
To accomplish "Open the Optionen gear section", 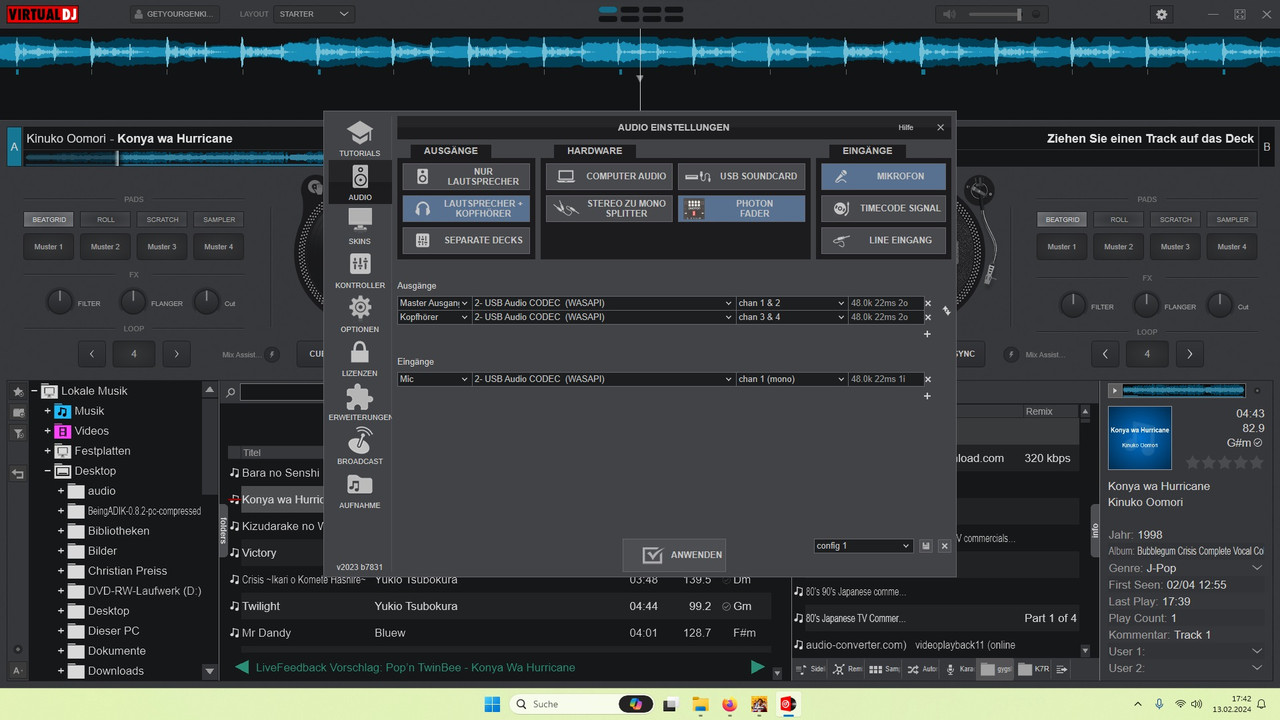I will [x=359, y=315].
